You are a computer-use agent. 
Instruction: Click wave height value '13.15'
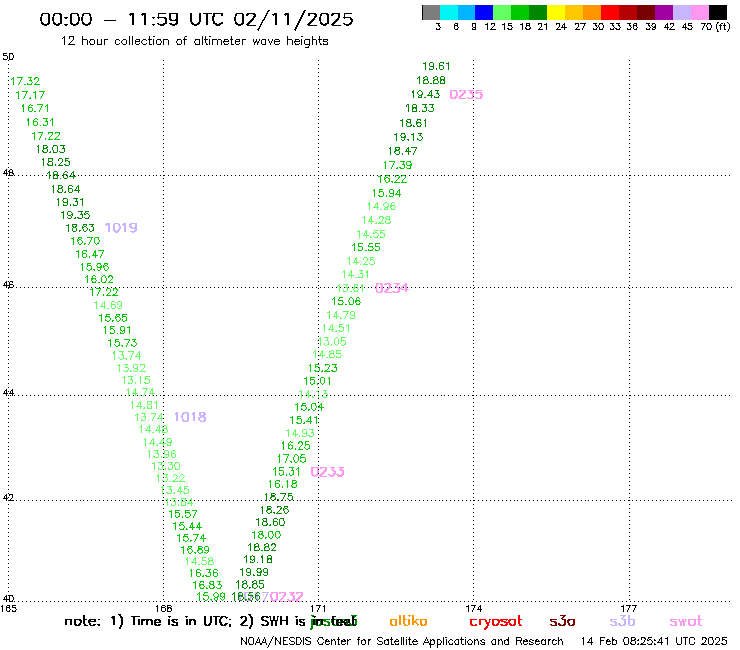click(136, 380)
